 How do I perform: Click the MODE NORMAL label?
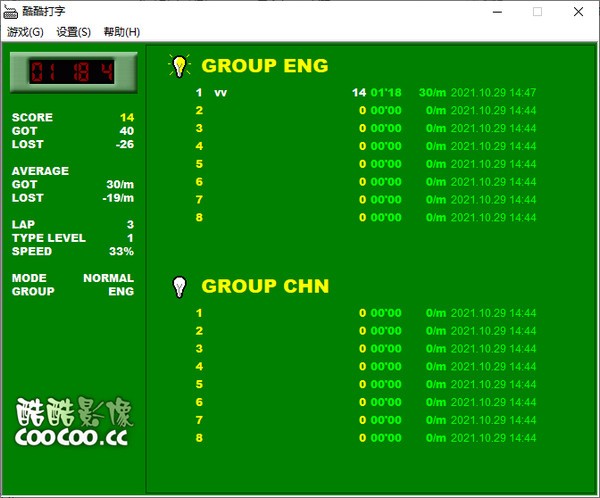tap(108, 278)
